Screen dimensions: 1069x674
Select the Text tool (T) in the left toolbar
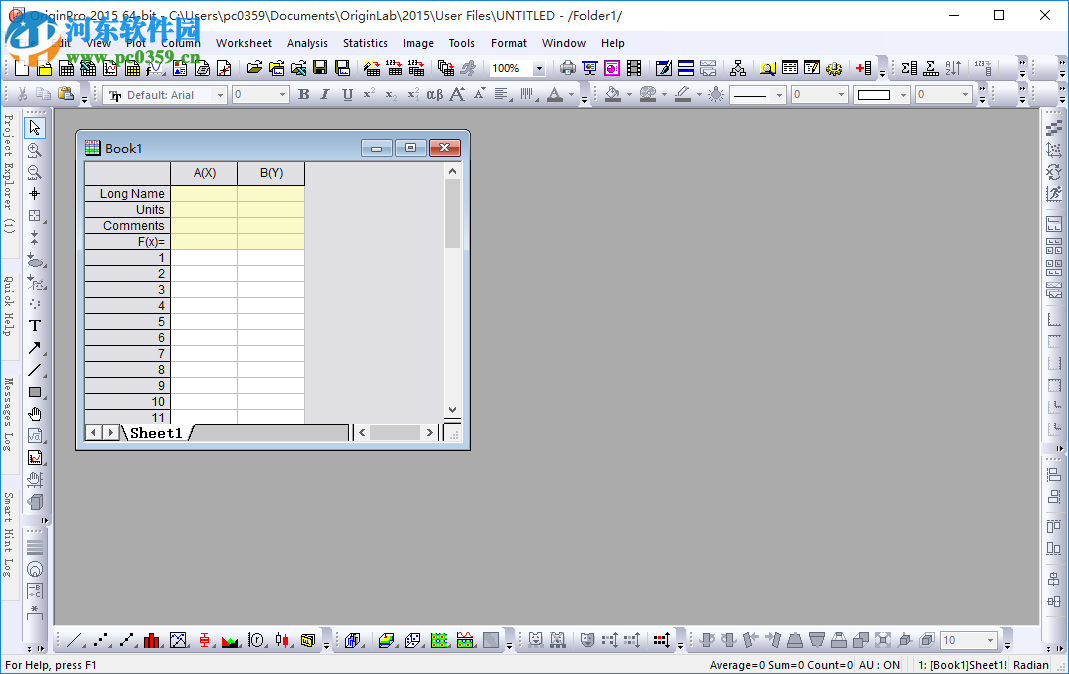[35, 326]
